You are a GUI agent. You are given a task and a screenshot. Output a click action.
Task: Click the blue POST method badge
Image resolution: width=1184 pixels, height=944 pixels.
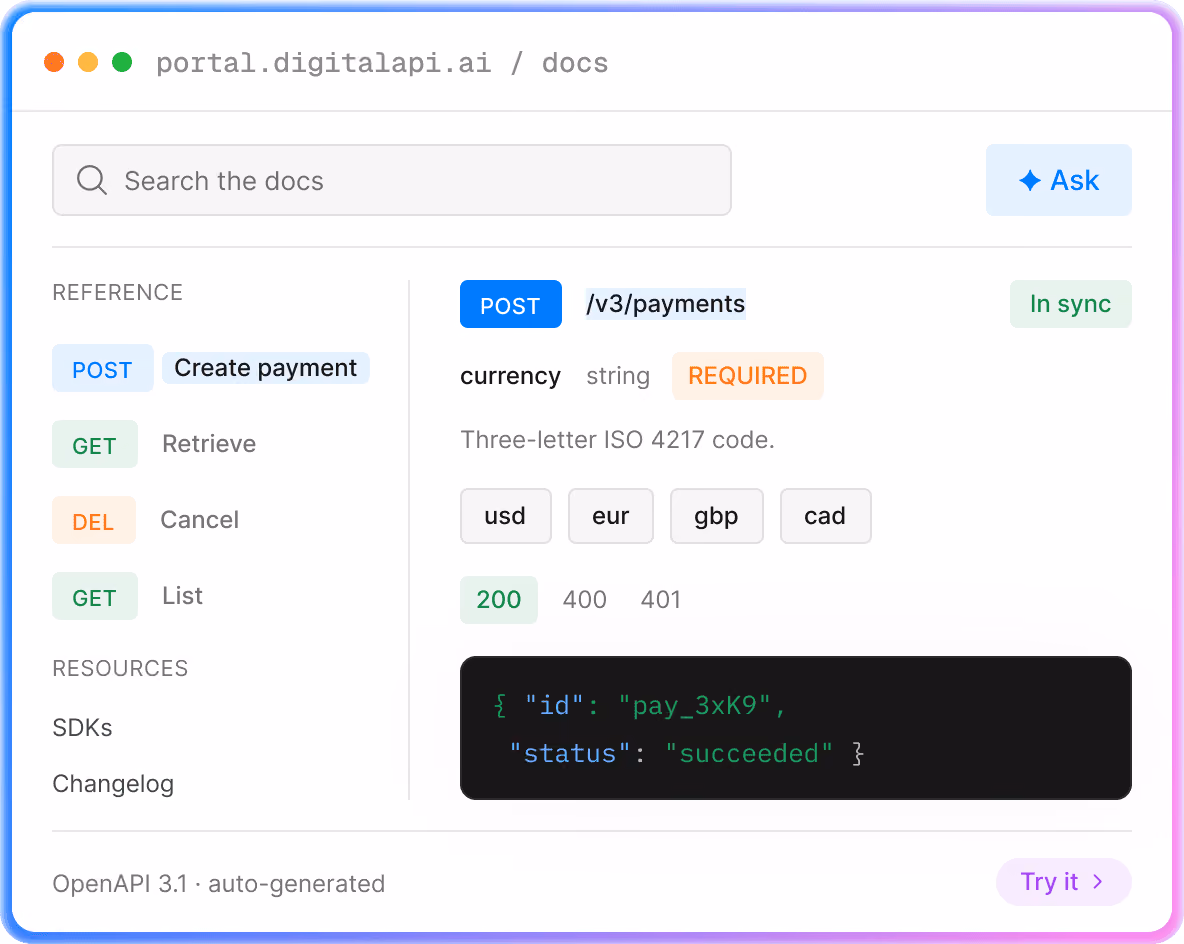[510, 304]
